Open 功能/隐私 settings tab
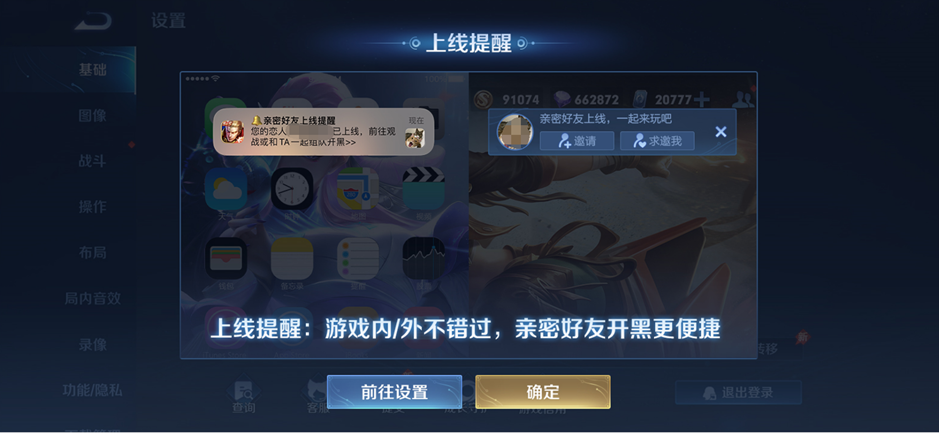Screen dimensions: 939x433 [x=92, y=390]
